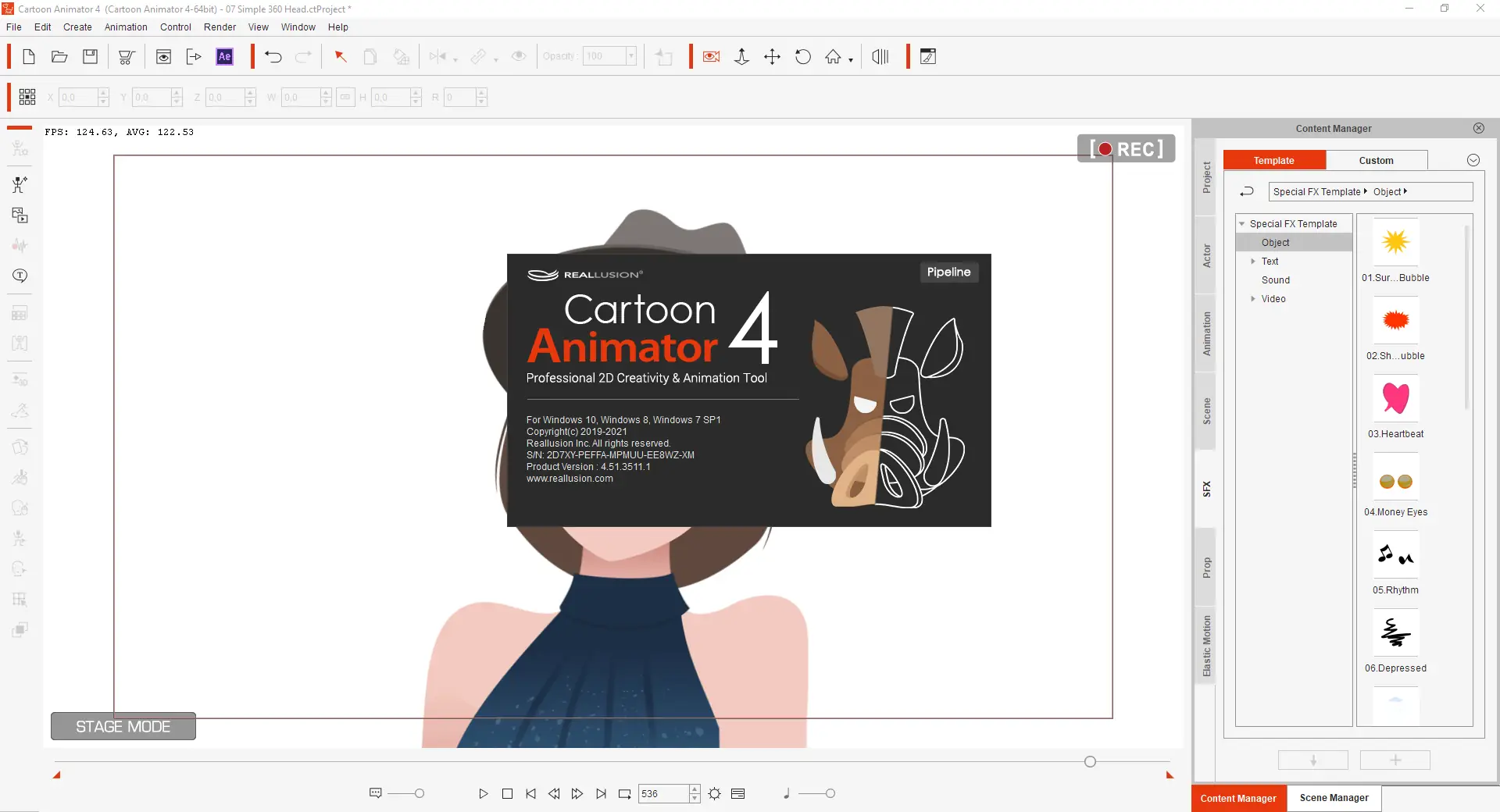Select the 03.Heartbeat thumbnail

pos(1395,399)
